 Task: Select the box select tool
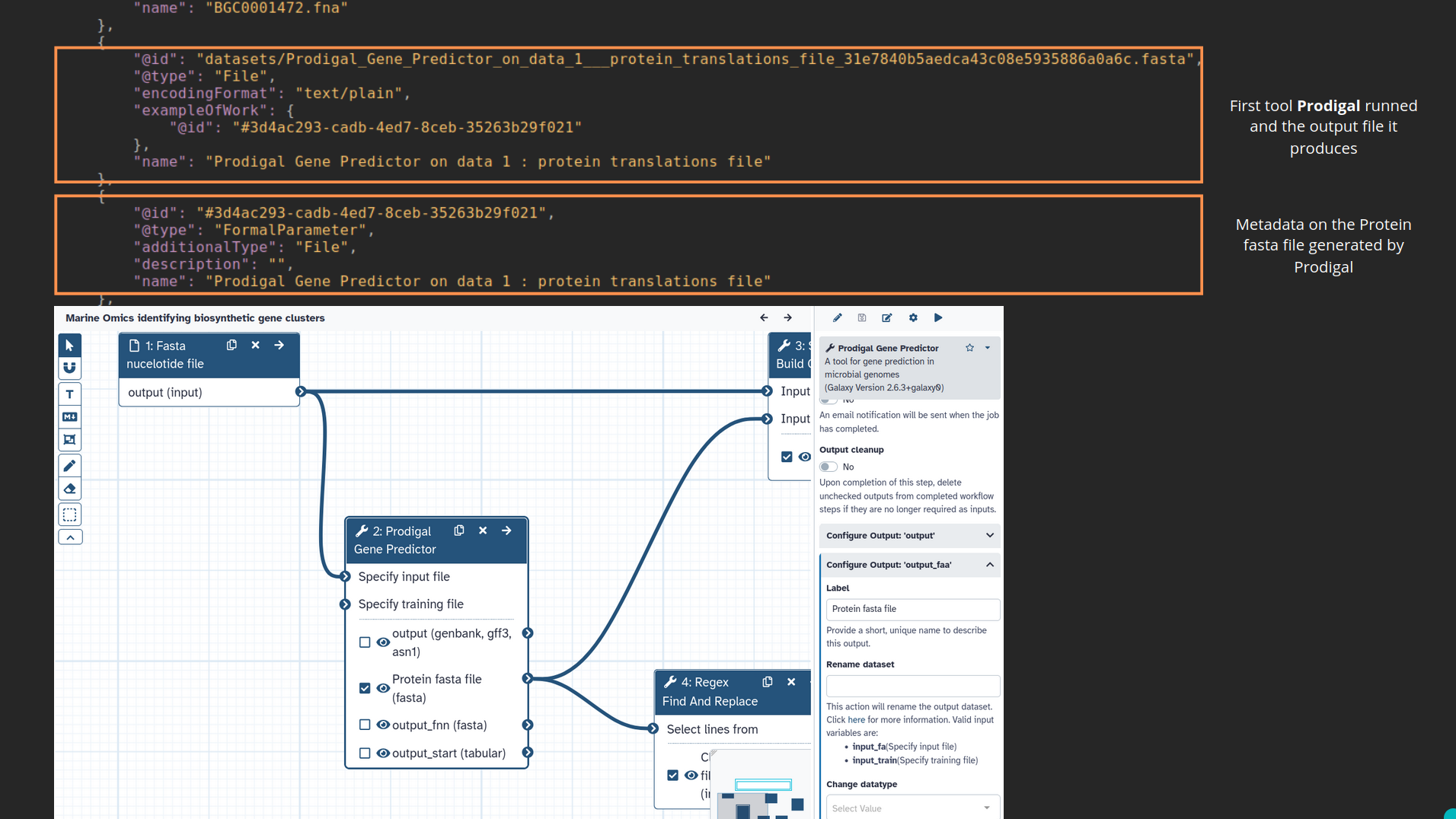(69, 515)
